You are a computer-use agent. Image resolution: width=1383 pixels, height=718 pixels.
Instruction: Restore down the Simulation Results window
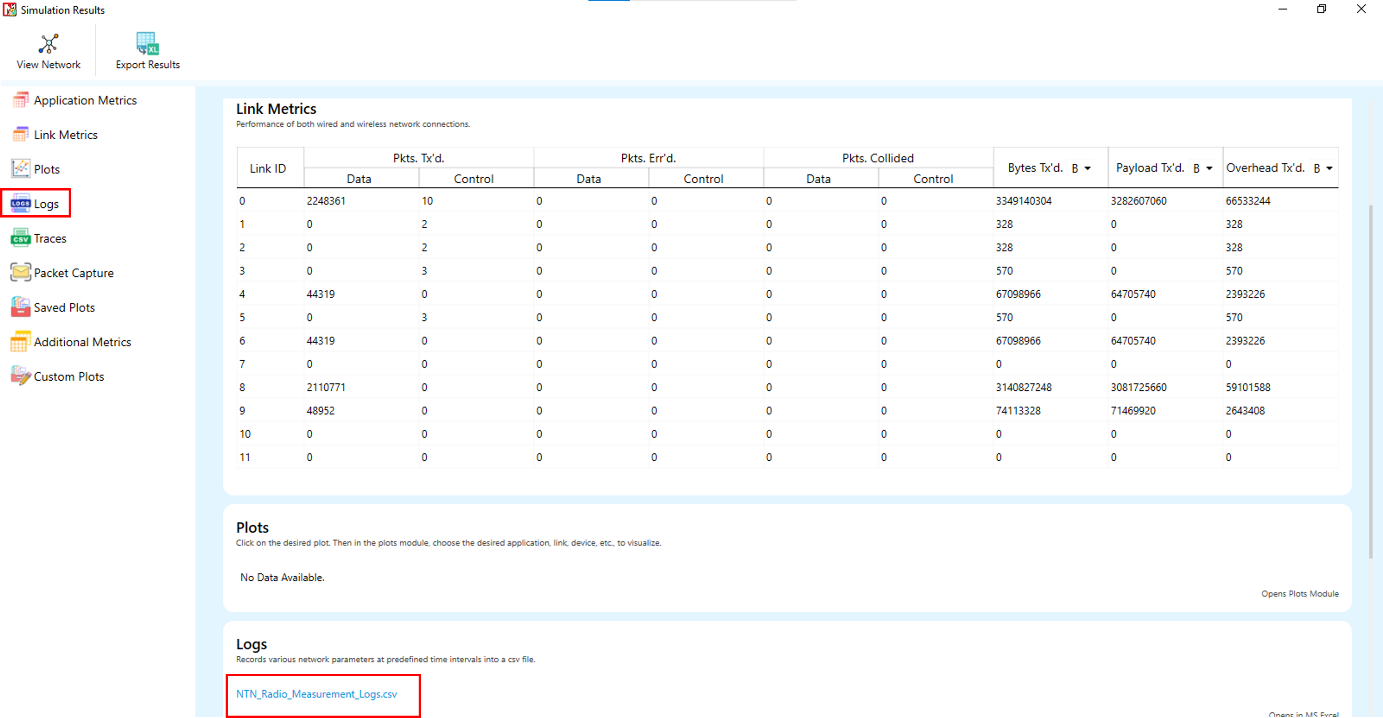[x=1321, y=9]
